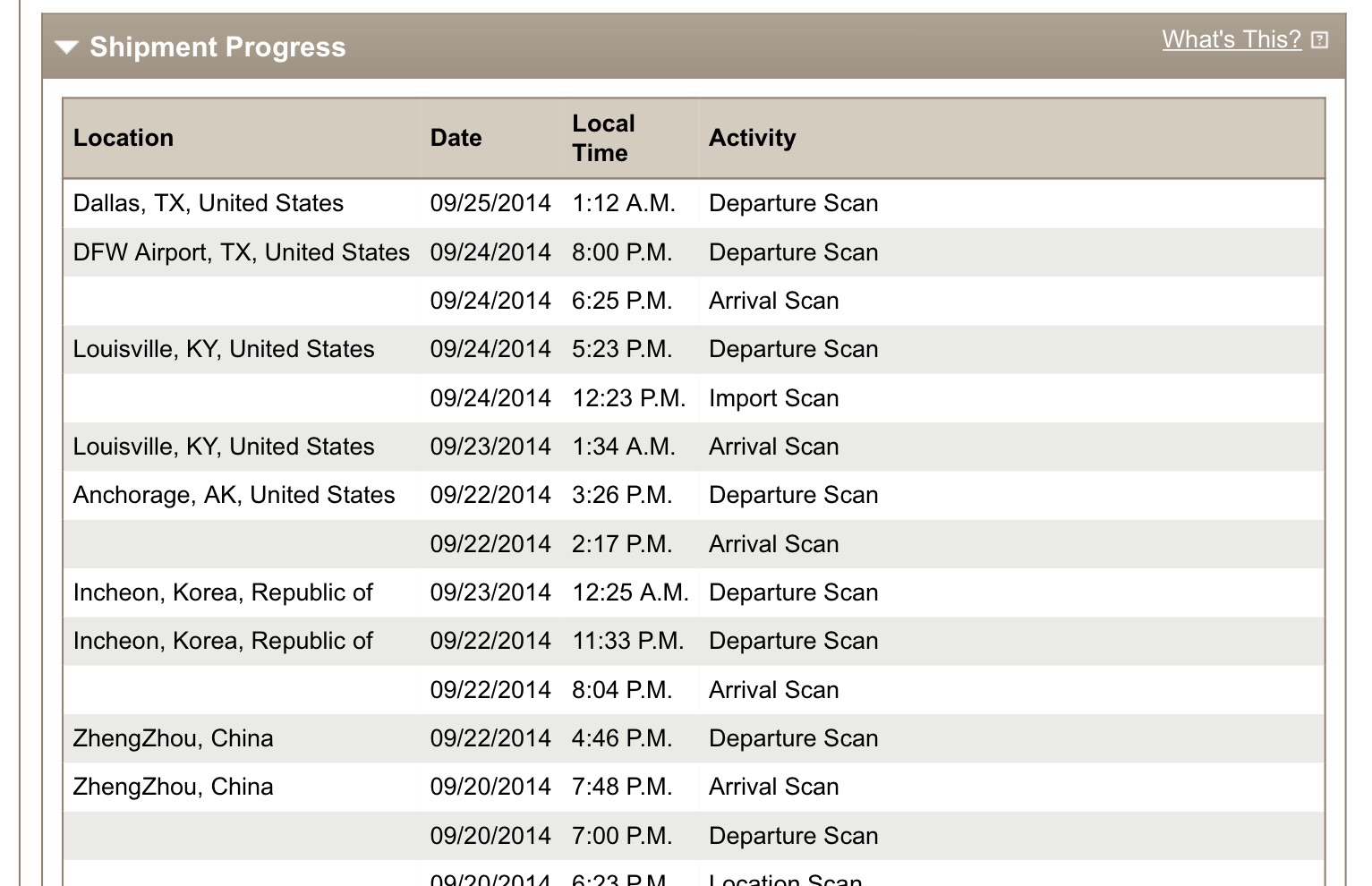Click the help icon beside What's This?
The width and height of the screenshot is (1372, 886).
pos(1320,40)
